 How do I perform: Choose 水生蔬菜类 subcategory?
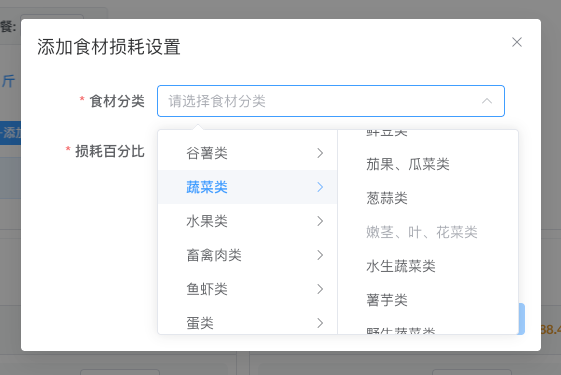[428, 266]
